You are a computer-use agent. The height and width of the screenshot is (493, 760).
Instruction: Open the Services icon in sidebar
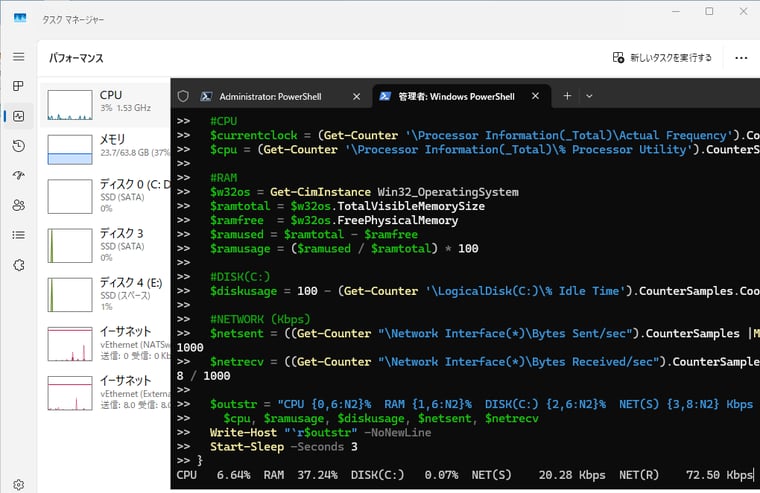coord(18,265)
